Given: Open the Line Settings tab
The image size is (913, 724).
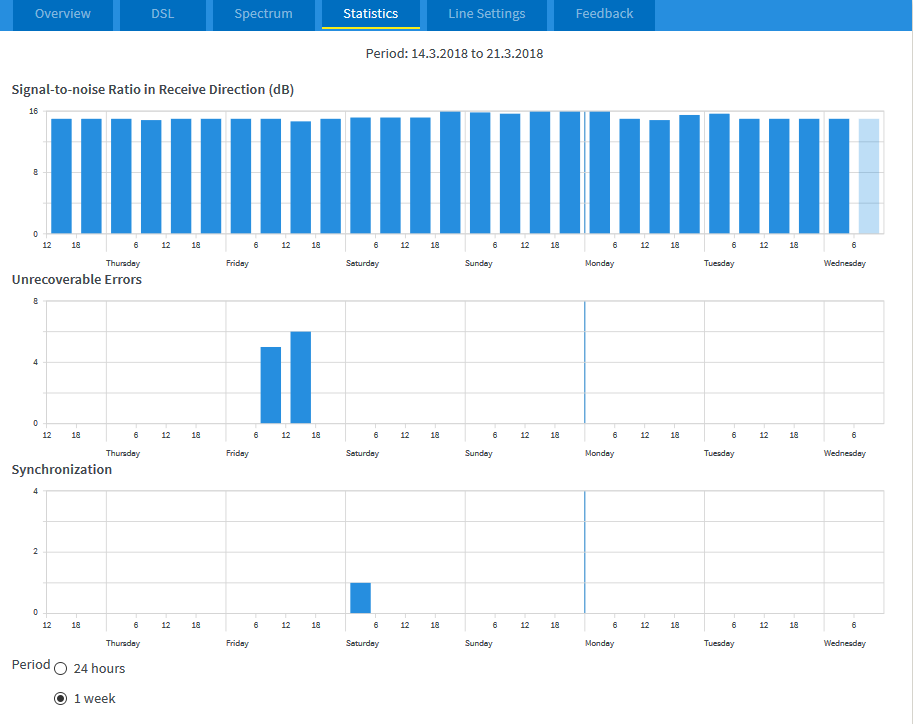Looking at the screenshot, I should tap(486, 14).
